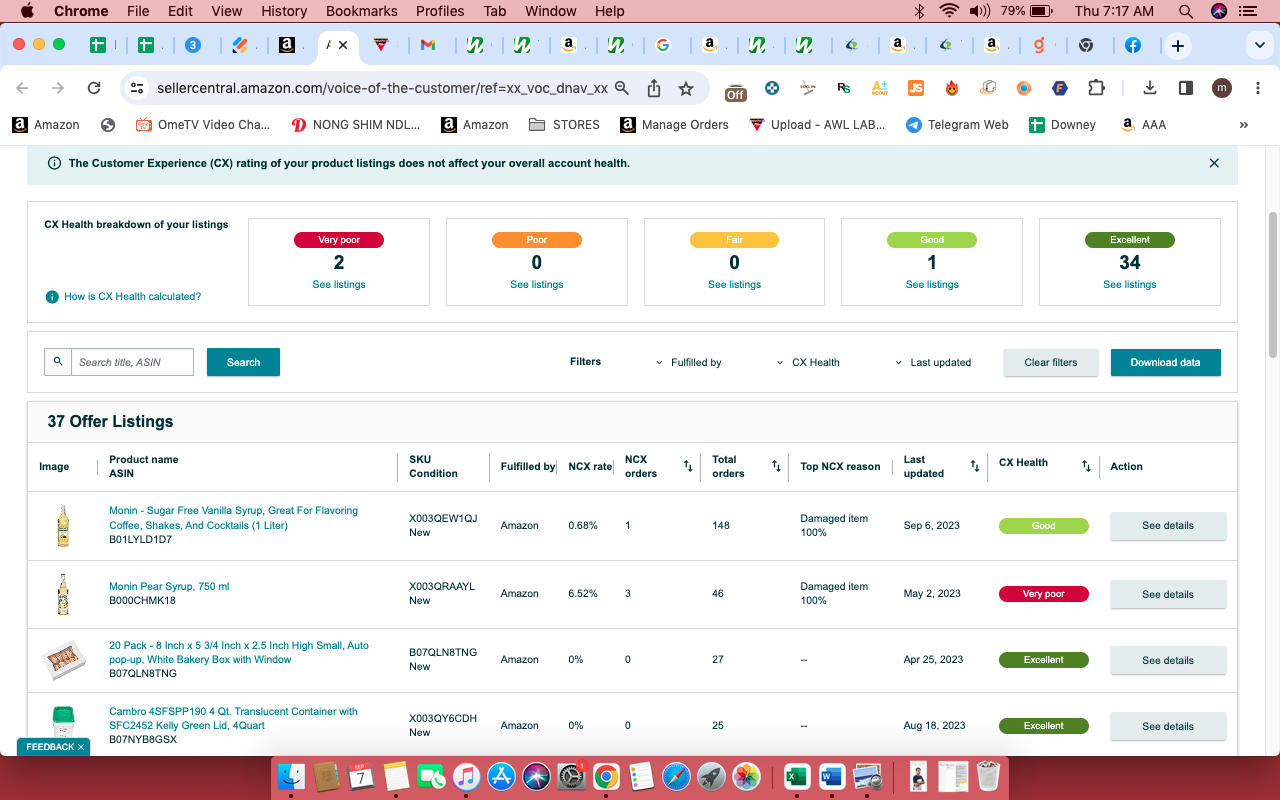Screen dimensions: 1280x800
Task: Open the info icon next to How is CX Health calculated
Action: click(x=52, y=297)
